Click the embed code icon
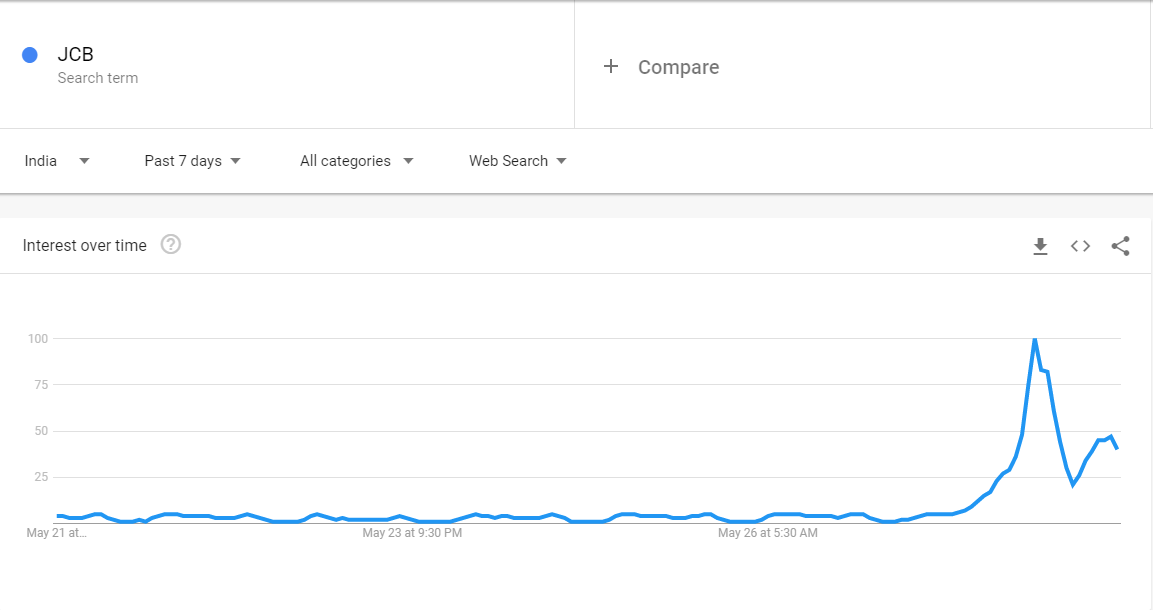 click(1080, 246)
